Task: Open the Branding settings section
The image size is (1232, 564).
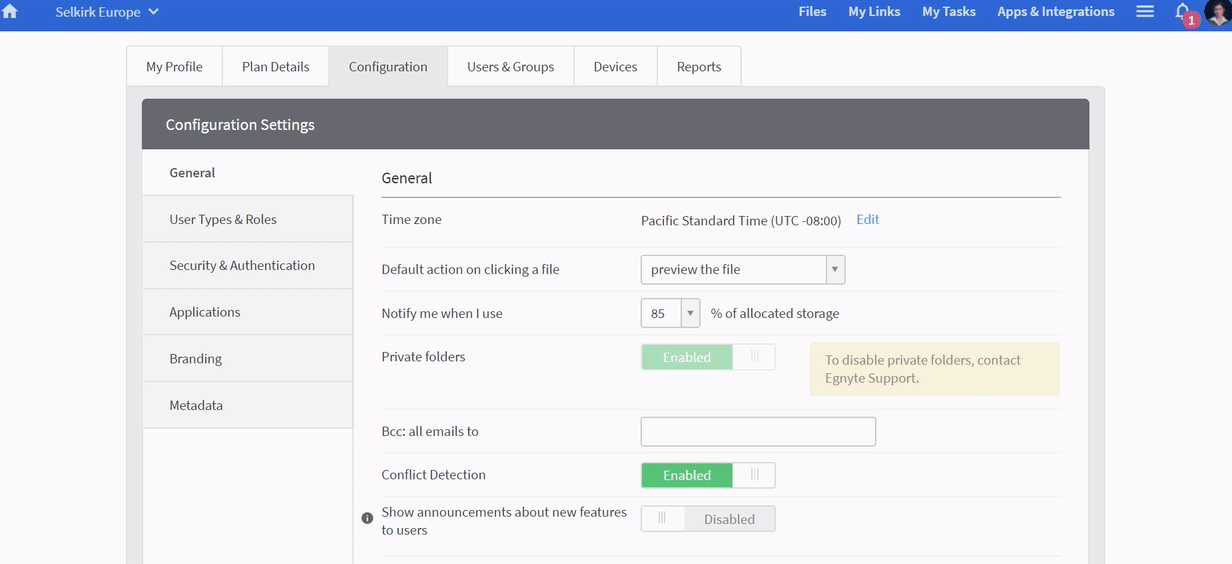Action: pyautogui.click(x=196, y=359)
